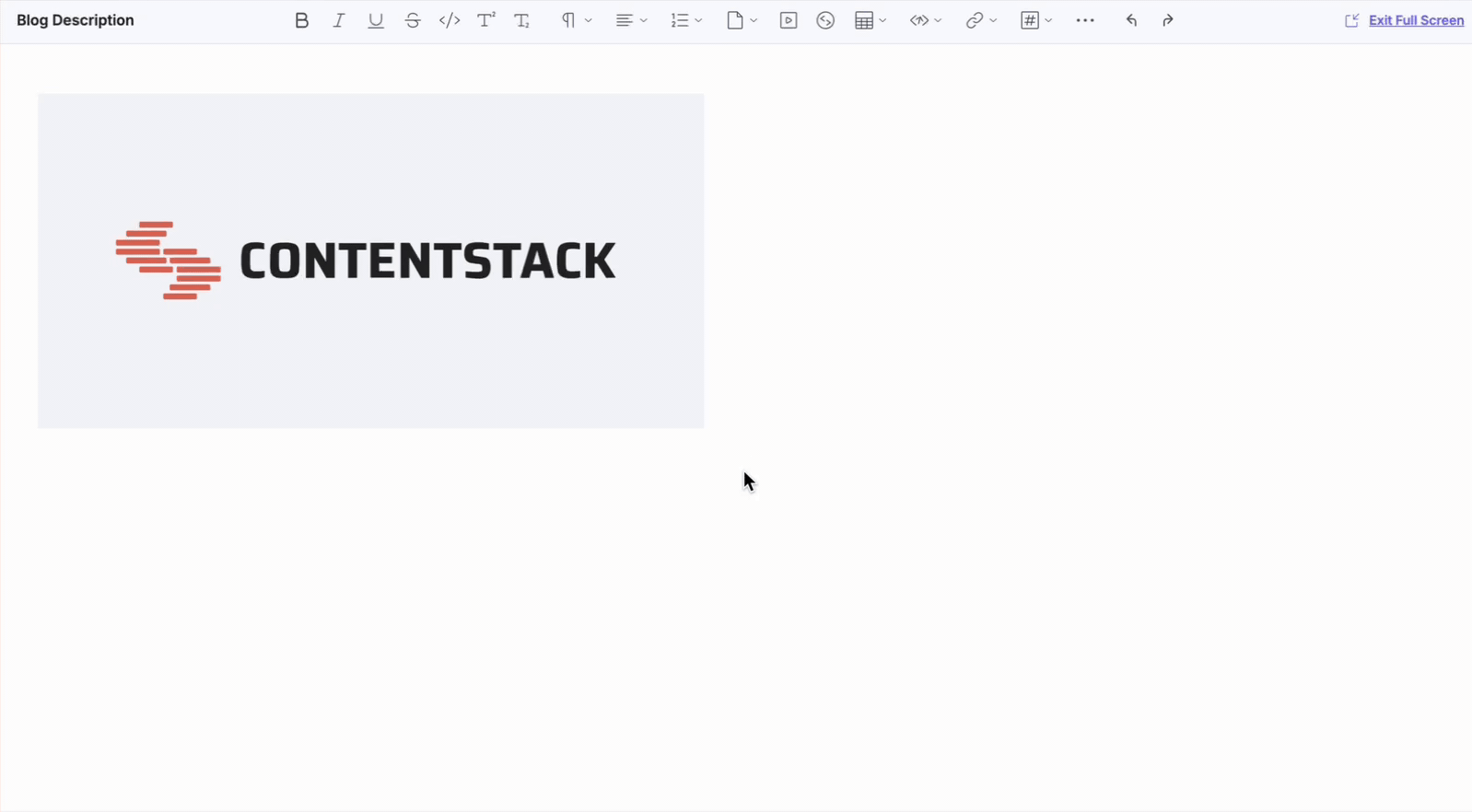Undo the last change
Viewport: 1472px width, 812px height.
(1131, 20)
